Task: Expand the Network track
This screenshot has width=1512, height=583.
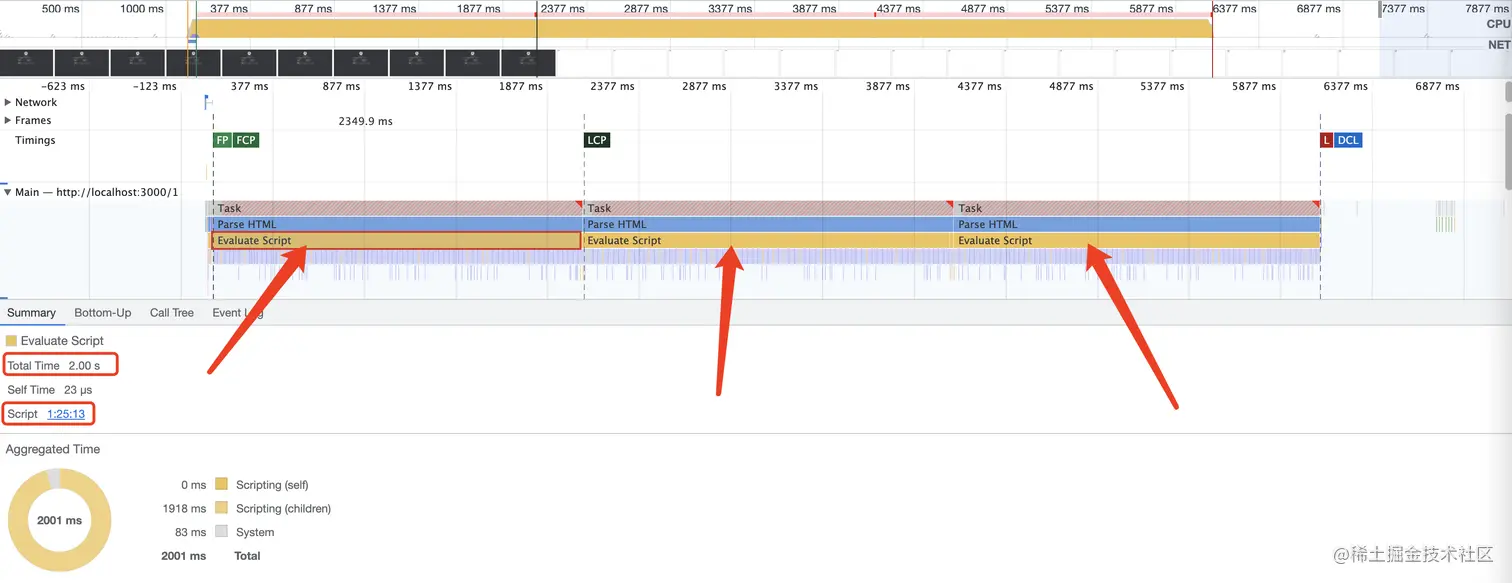Action: [x=9, y=102]
